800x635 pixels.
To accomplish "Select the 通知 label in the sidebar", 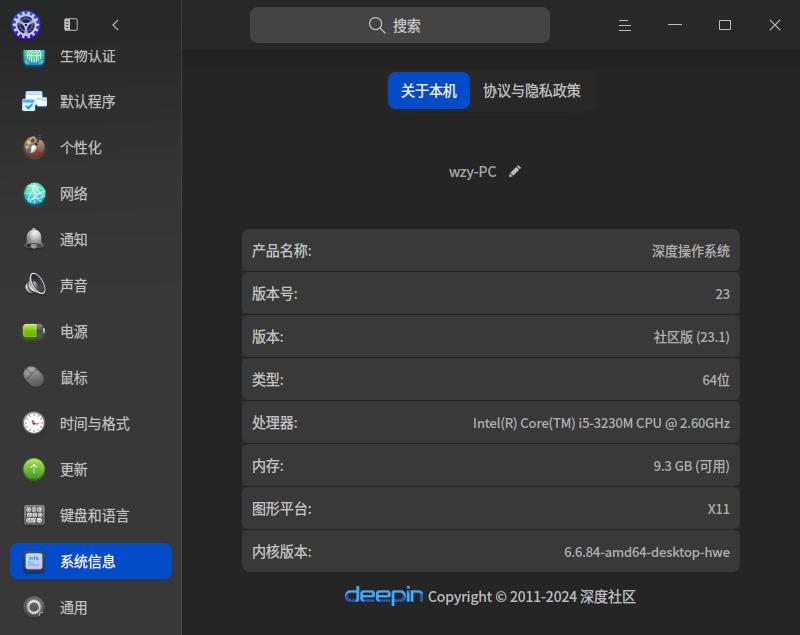I will (x=73, y=240).
